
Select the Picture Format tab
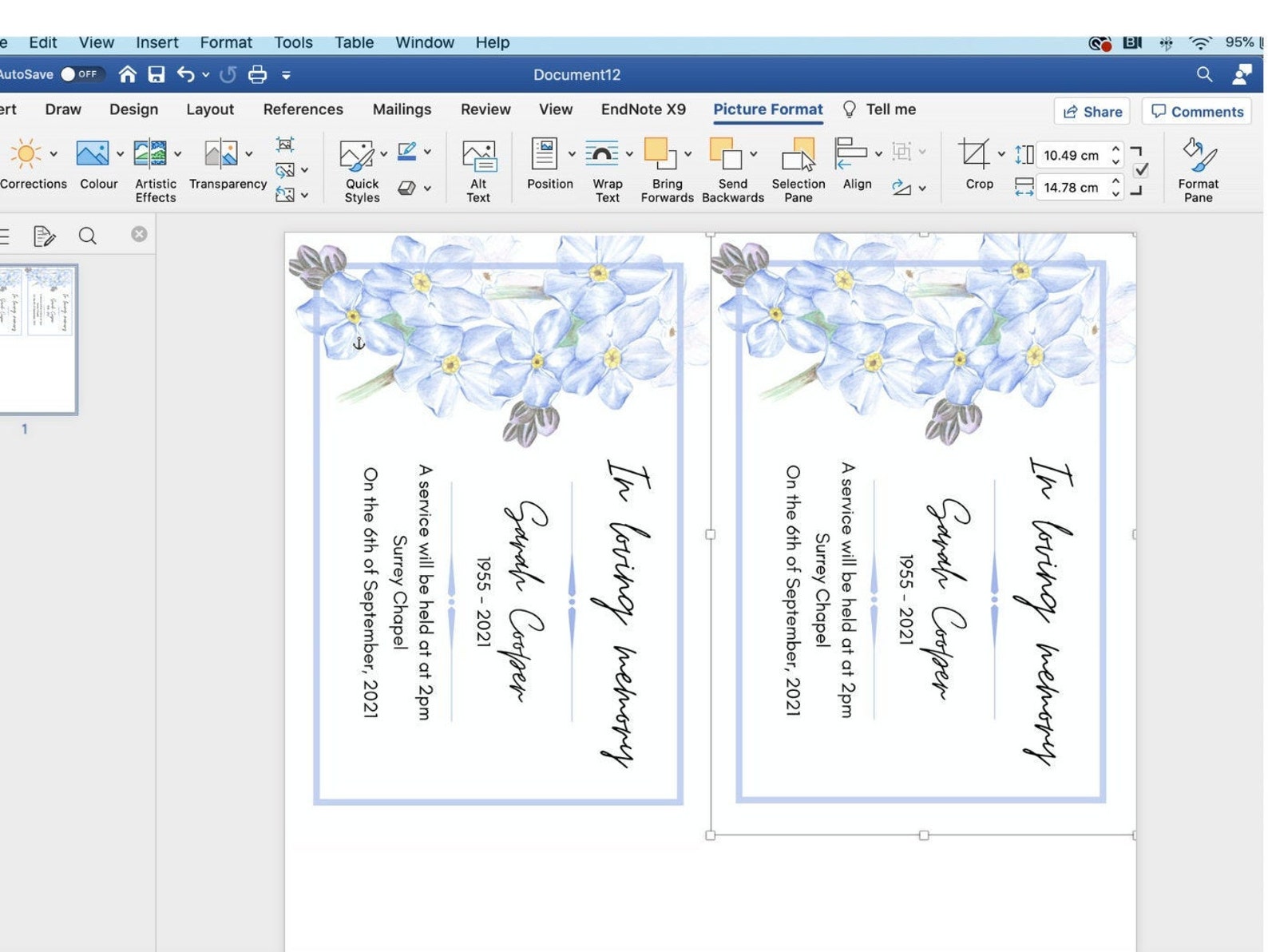pos(767,109)
